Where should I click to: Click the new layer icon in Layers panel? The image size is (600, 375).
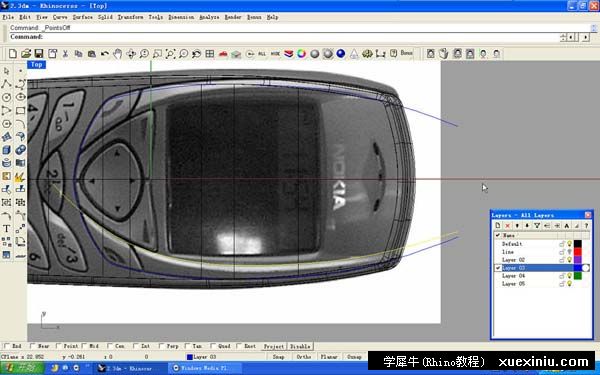pyautogui.click(x=498, y=226)
